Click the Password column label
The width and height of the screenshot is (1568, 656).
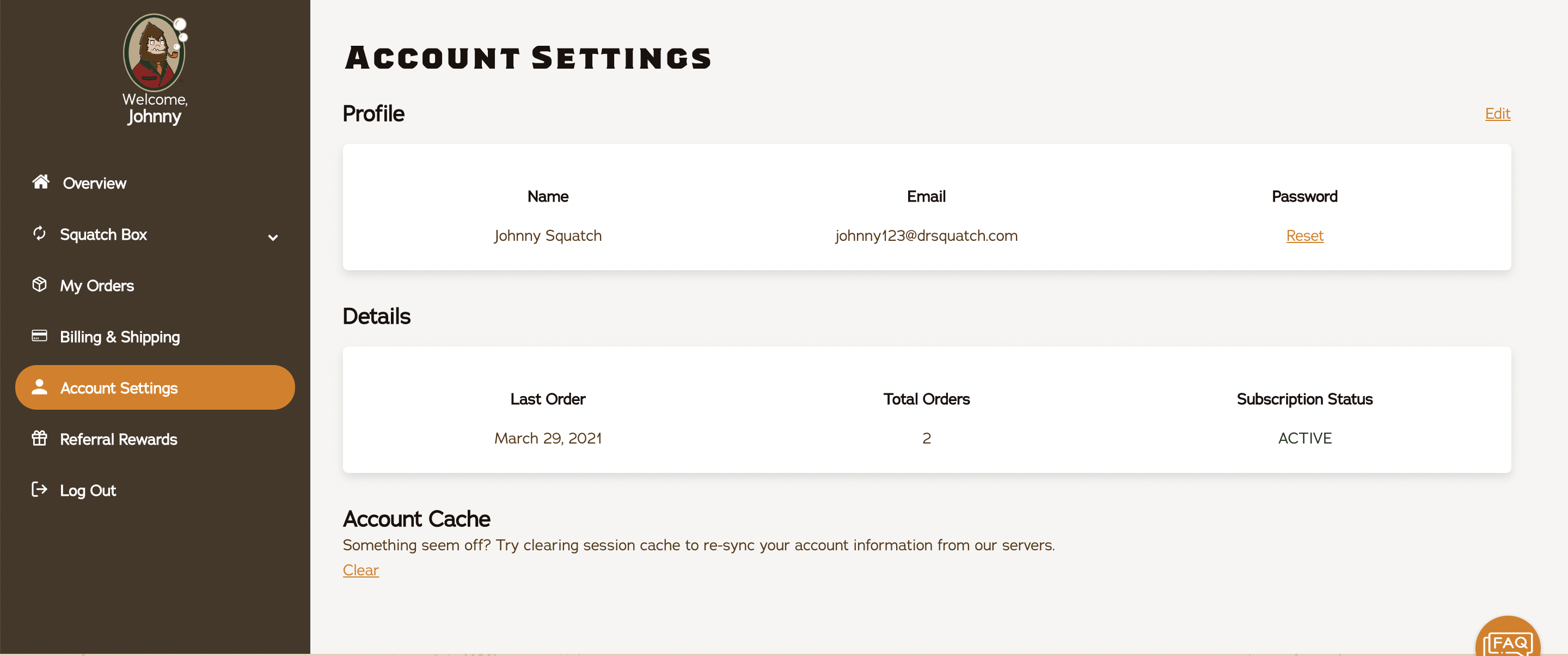(x=1304, y=196)
